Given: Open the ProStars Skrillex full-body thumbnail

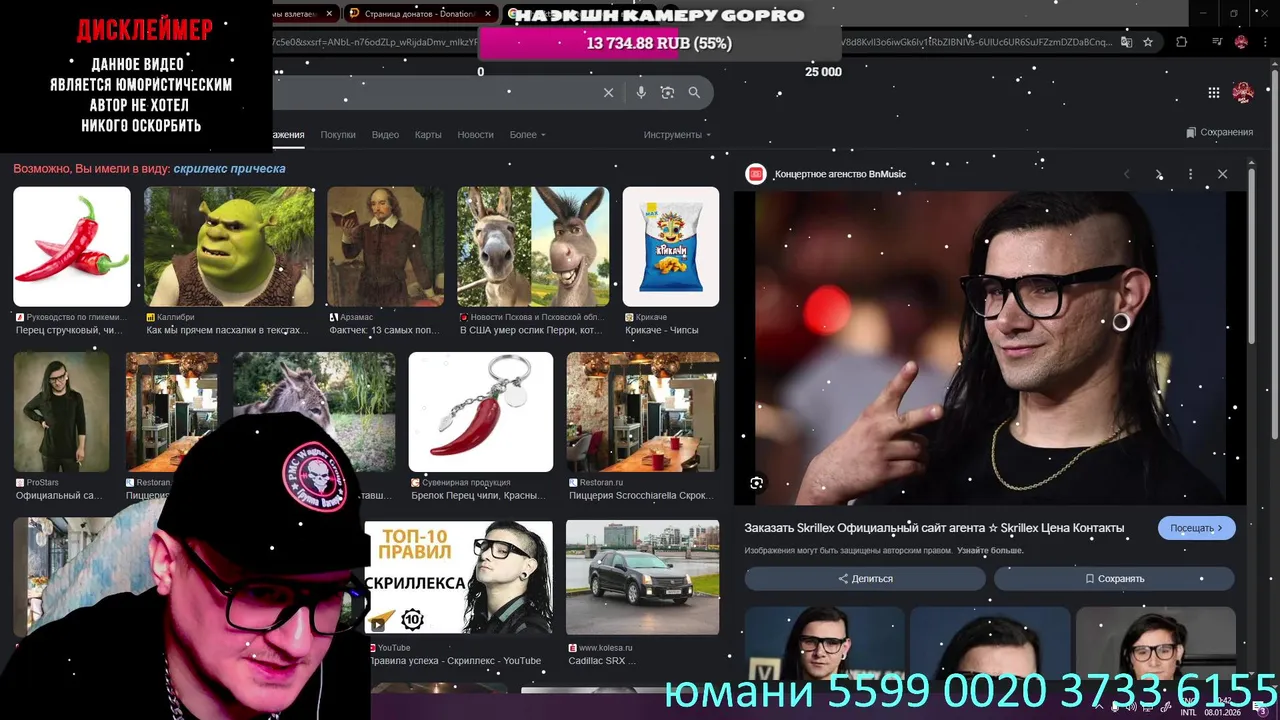Looking at the screenshot, I should coord(61,412).
